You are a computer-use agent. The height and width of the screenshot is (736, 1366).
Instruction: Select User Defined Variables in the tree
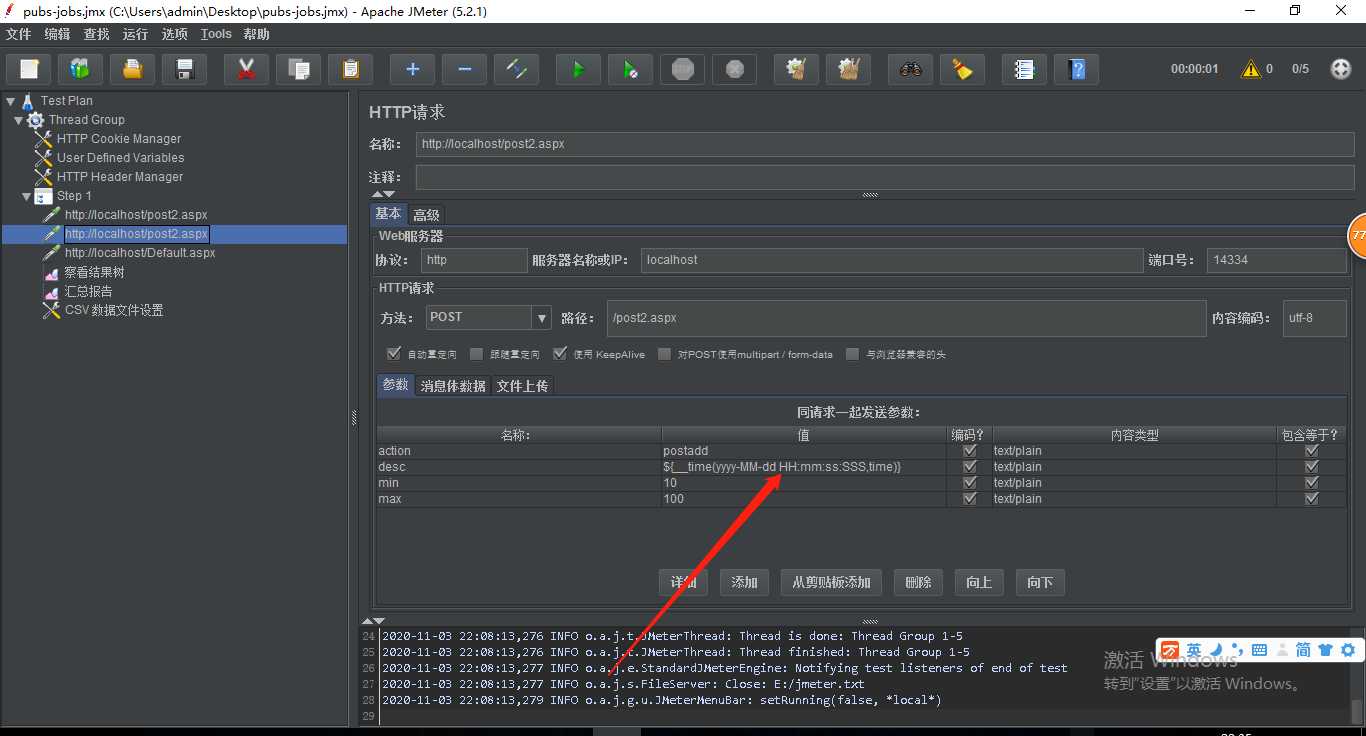click(x=120, y=158)
